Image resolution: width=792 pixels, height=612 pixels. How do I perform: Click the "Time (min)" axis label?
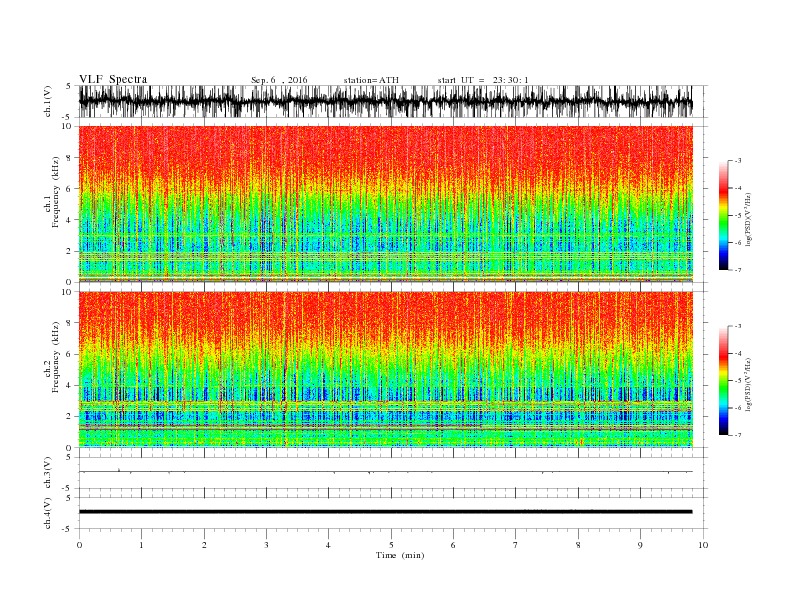(x=400, y=555)
